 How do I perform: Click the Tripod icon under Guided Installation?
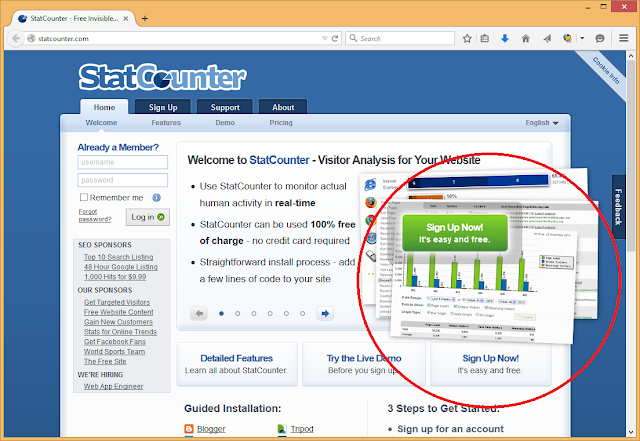tap(282, 429)
